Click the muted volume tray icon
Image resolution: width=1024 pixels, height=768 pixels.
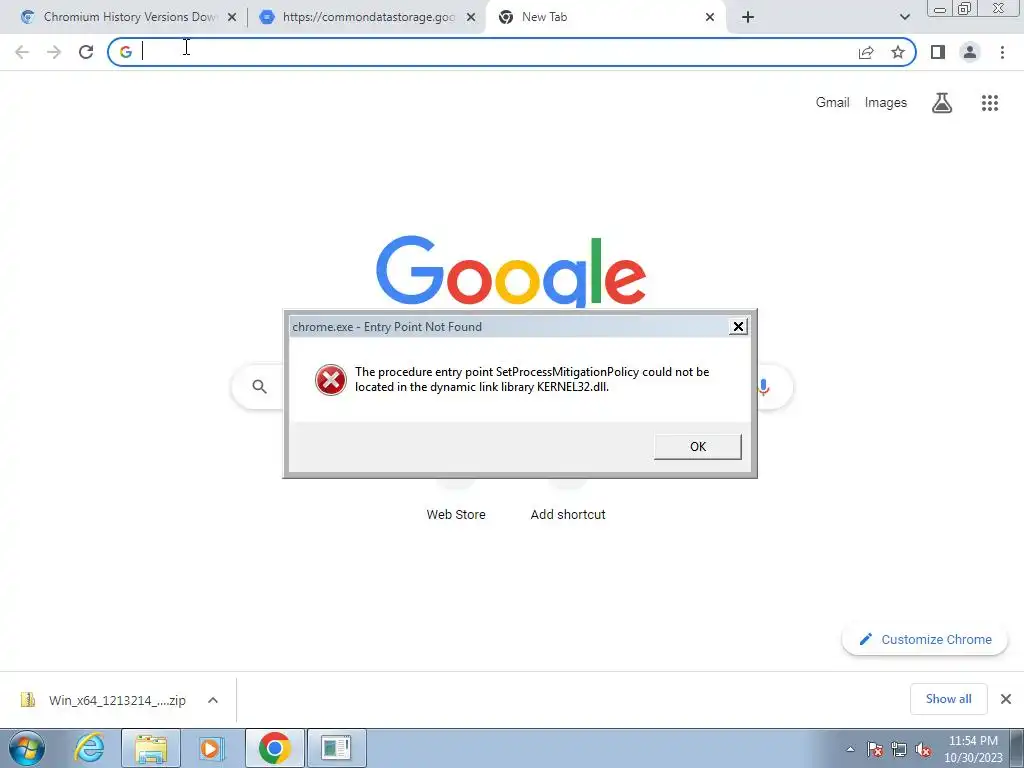click(923, 749)
